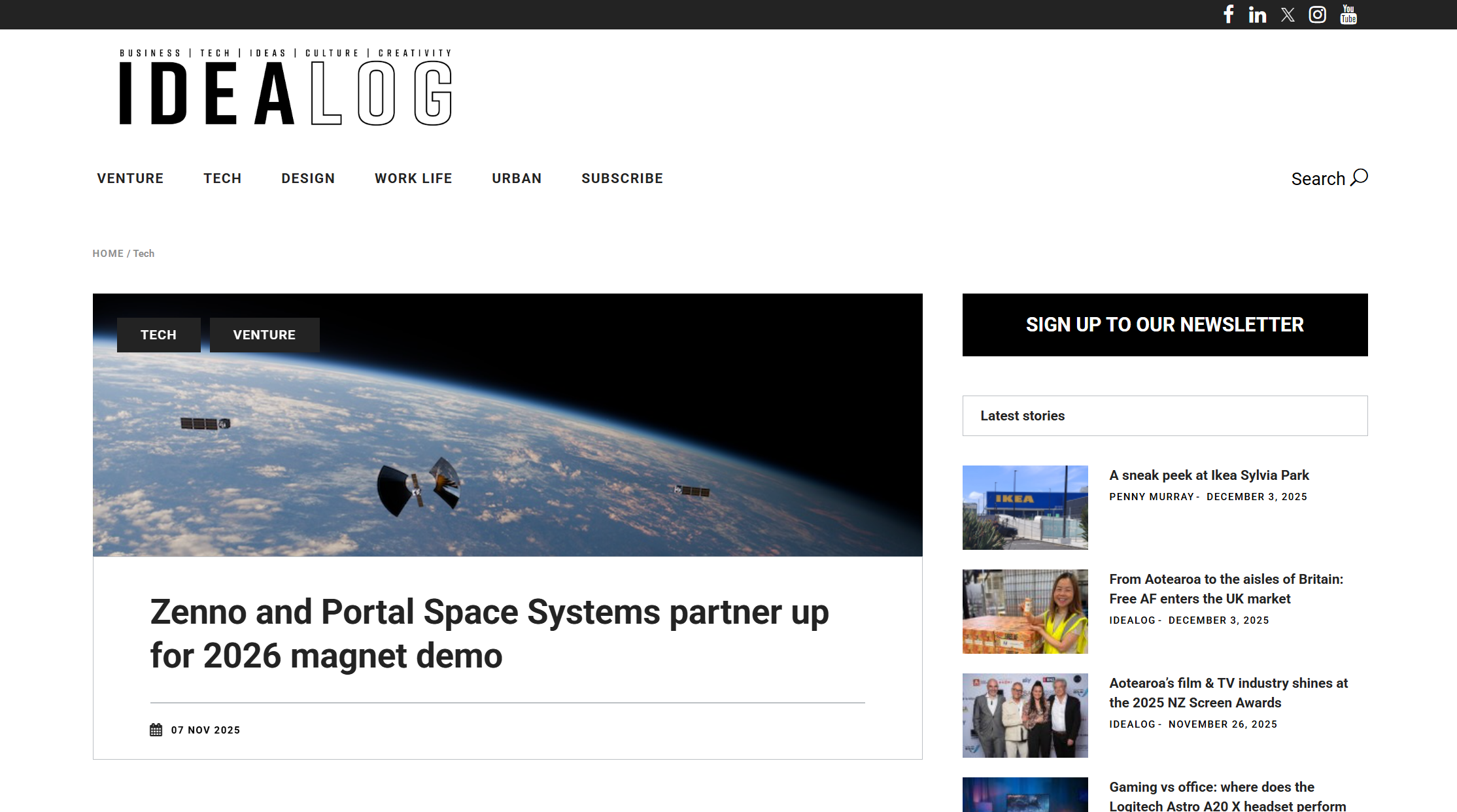Click the search magnifier icon
Screen dimensions: 1457x812
click(1360, 178)
